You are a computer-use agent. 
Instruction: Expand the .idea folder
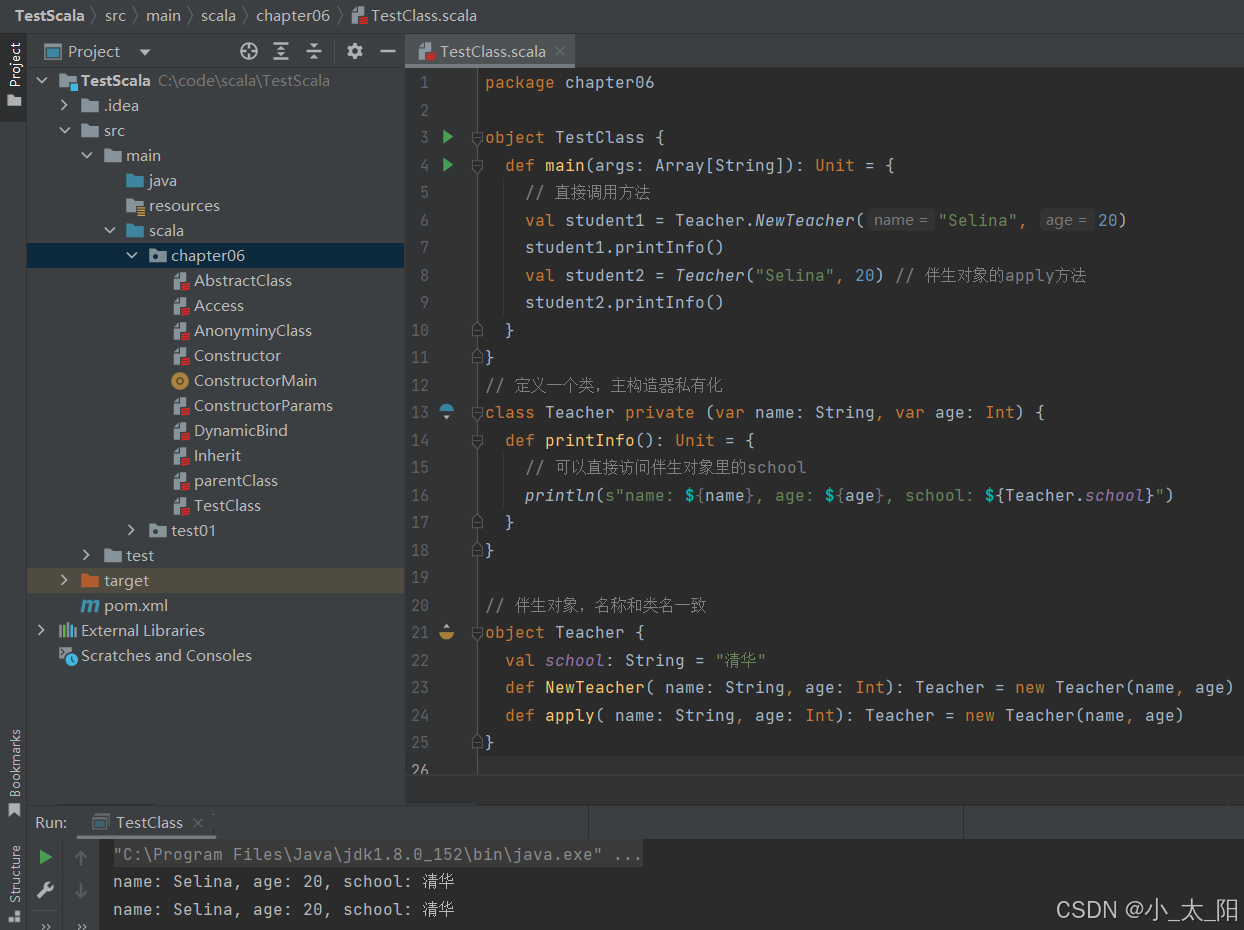click(65, 105)
